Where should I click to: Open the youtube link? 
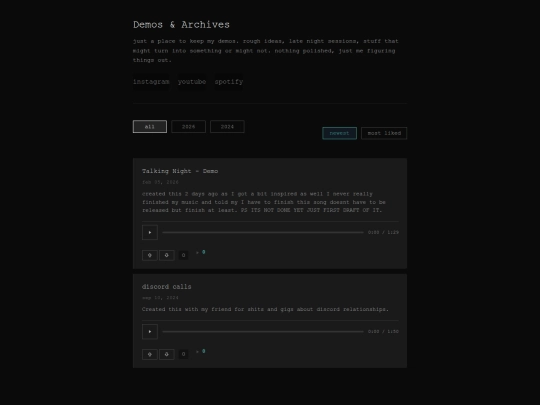pos(192,82)
